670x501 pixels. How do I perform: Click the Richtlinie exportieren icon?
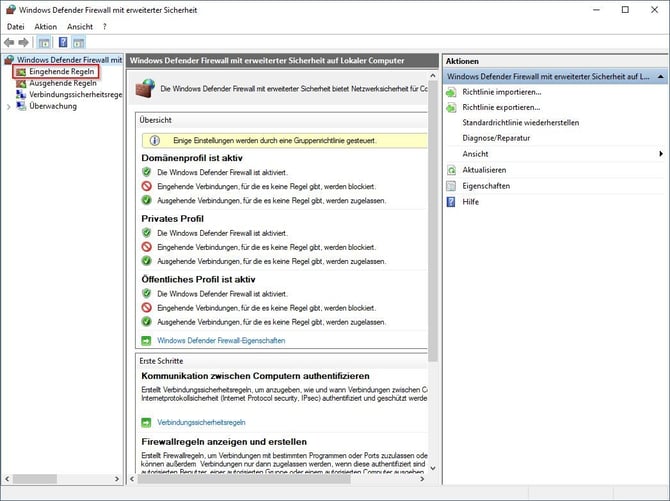[x=453, y=107]
